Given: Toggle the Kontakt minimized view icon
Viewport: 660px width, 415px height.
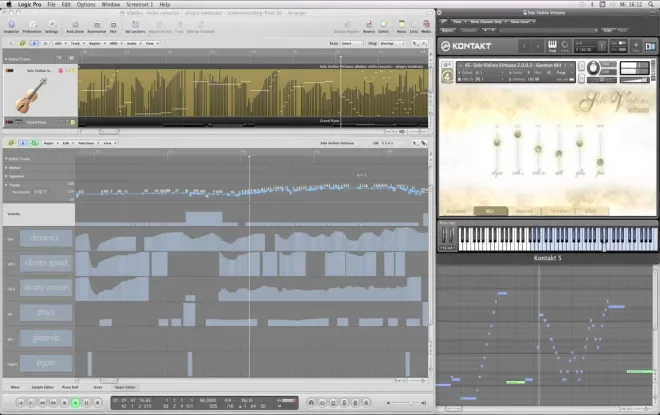Looking at the screenshot, I should (x=650, y=46).
